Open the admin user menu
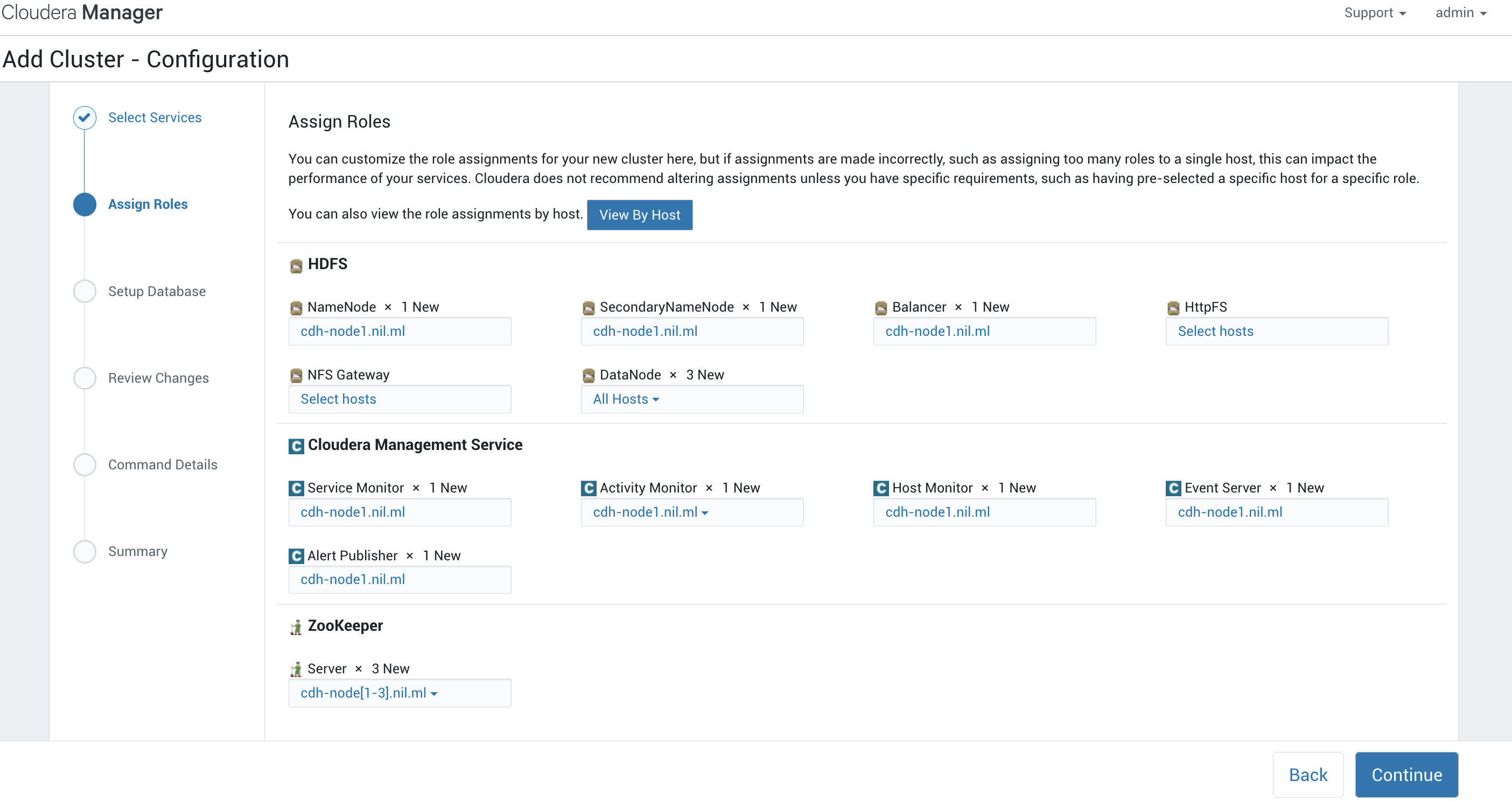 tap(1460, 13)
